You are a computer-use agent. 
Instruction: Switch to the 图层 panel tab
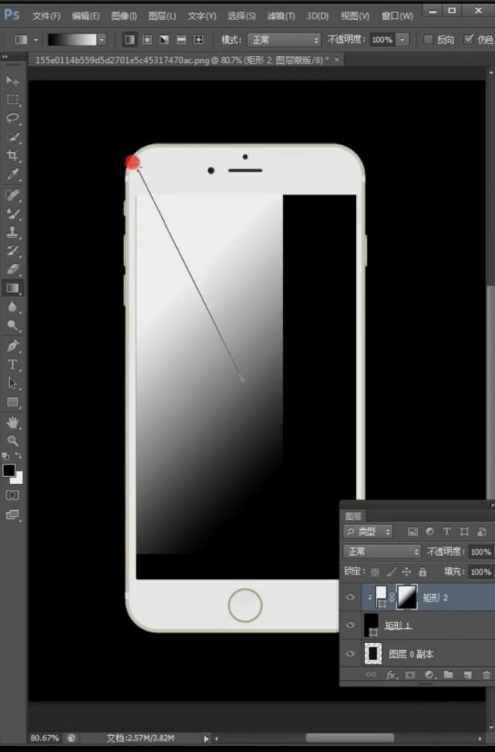click(x=353, y=516)
